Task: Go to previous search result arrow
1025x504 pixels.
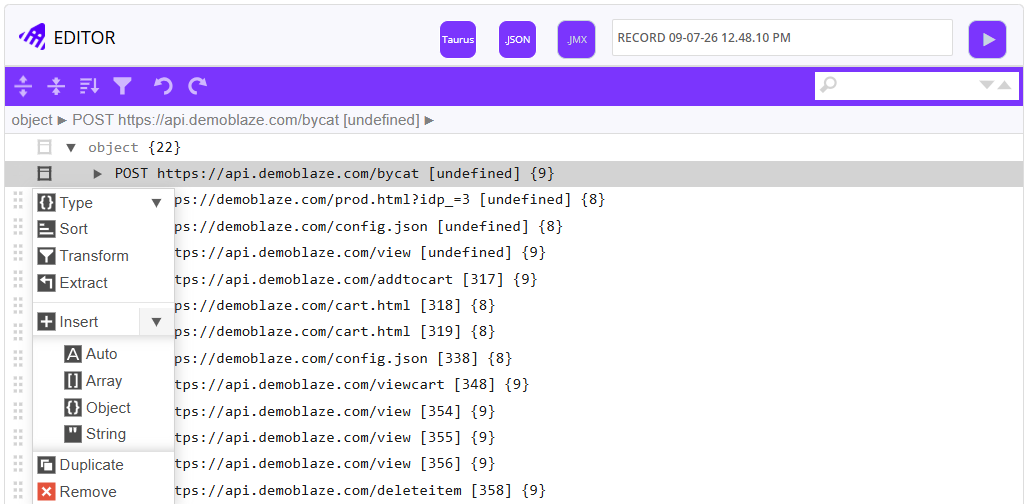Action: pyautogui.click(x=1005, y=85)
